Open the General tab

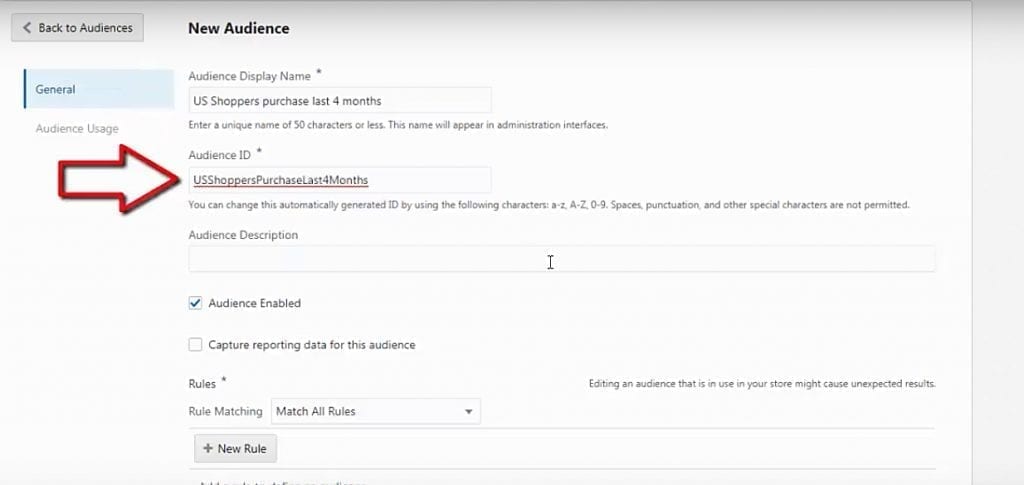tap(99, 89)
